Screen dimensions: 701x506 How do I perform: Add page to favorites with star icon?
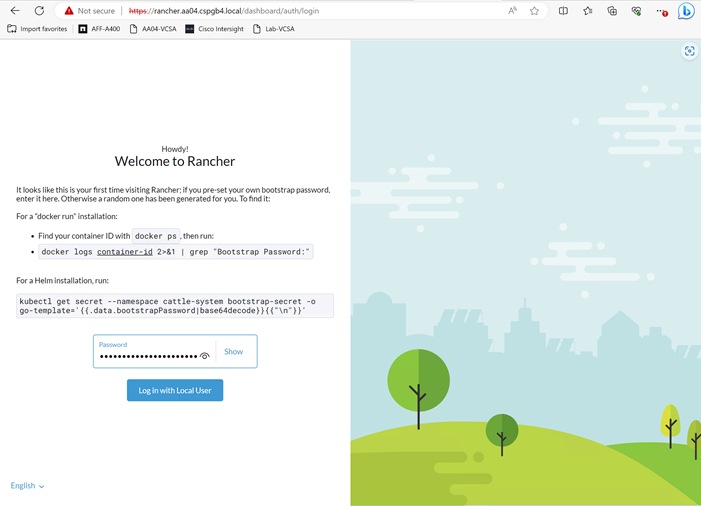pyautogui.click(x=534, y=11)
